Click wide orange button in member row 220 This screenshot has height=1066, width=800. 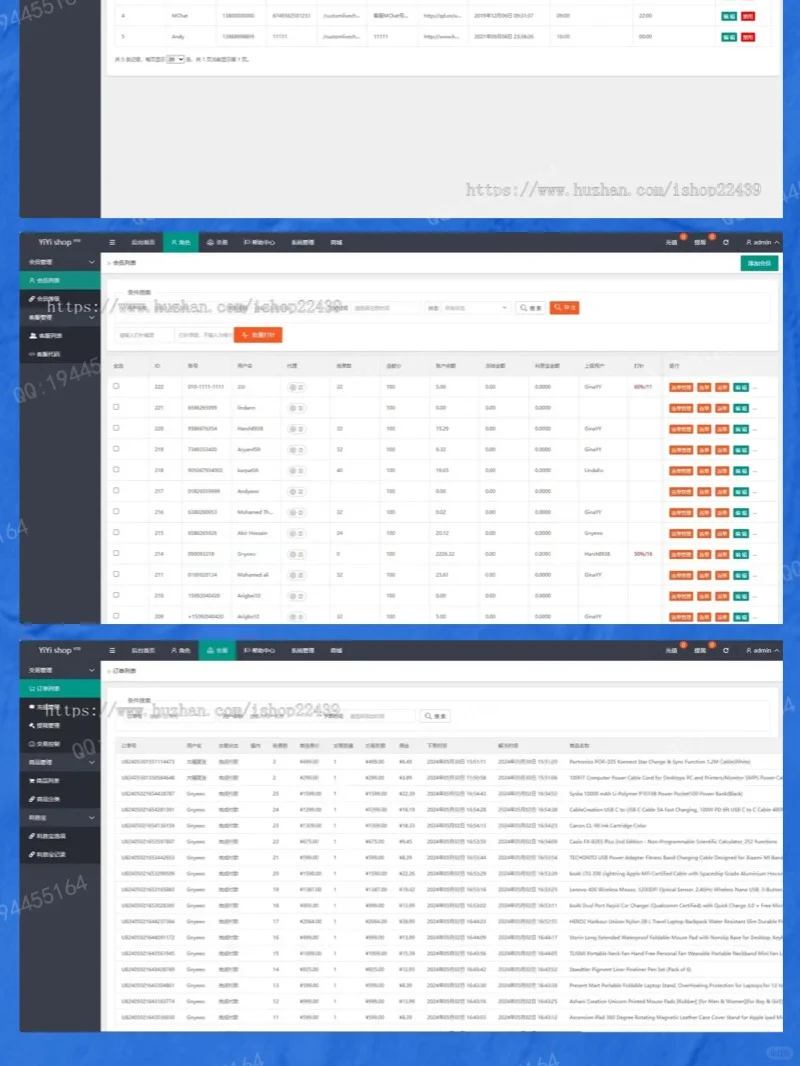pyautogui.click(x=681, y=429)
